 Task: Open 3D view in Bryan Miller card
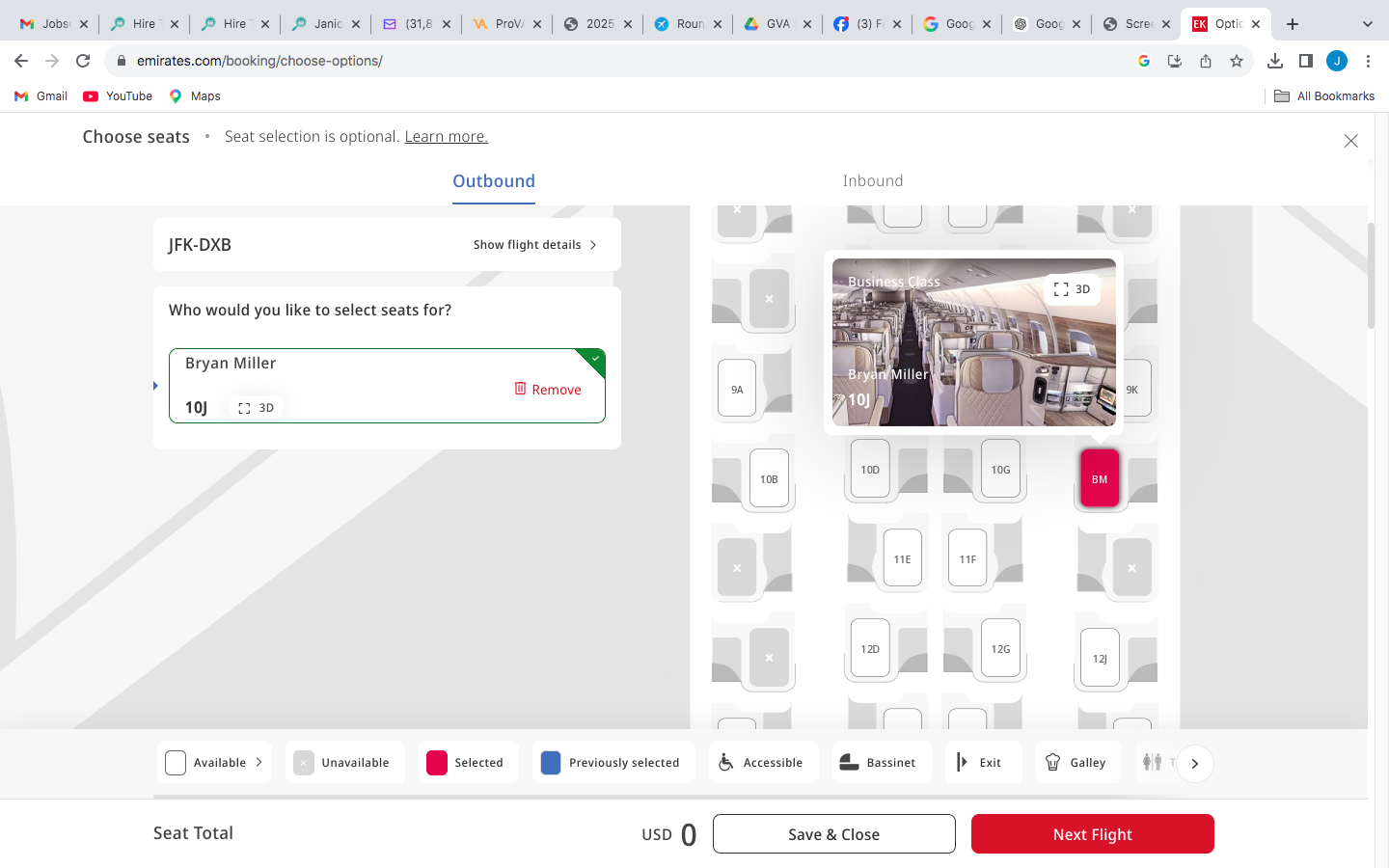pos(256,408)
